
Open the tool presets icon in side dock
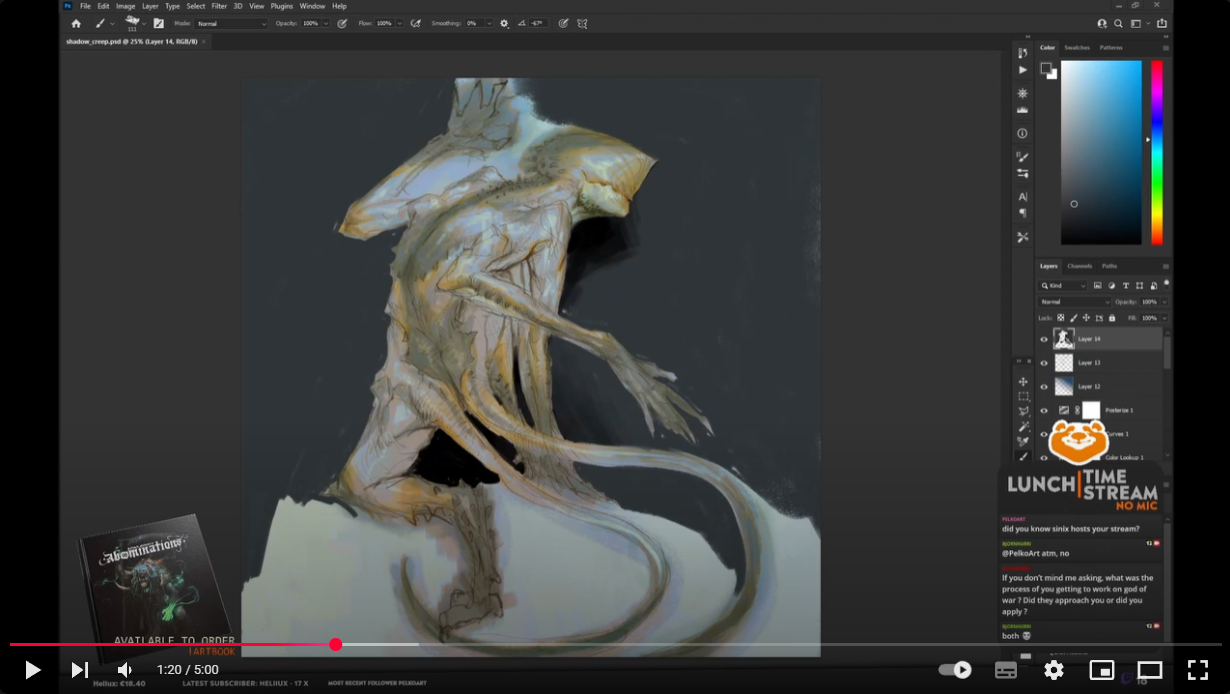tap(1022, 237)
